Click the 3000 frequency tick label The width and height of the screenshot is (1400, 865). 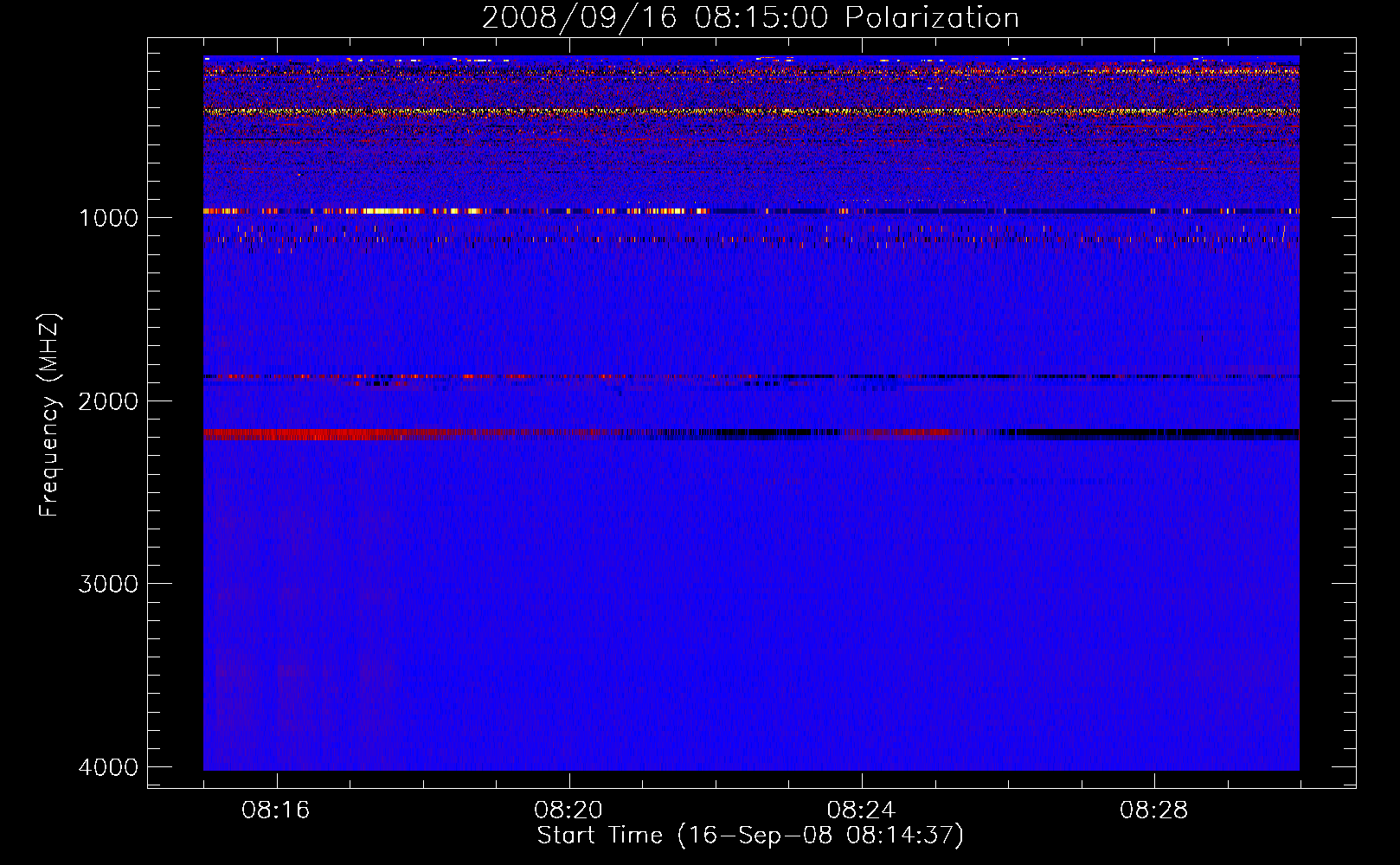pos(108,584)
